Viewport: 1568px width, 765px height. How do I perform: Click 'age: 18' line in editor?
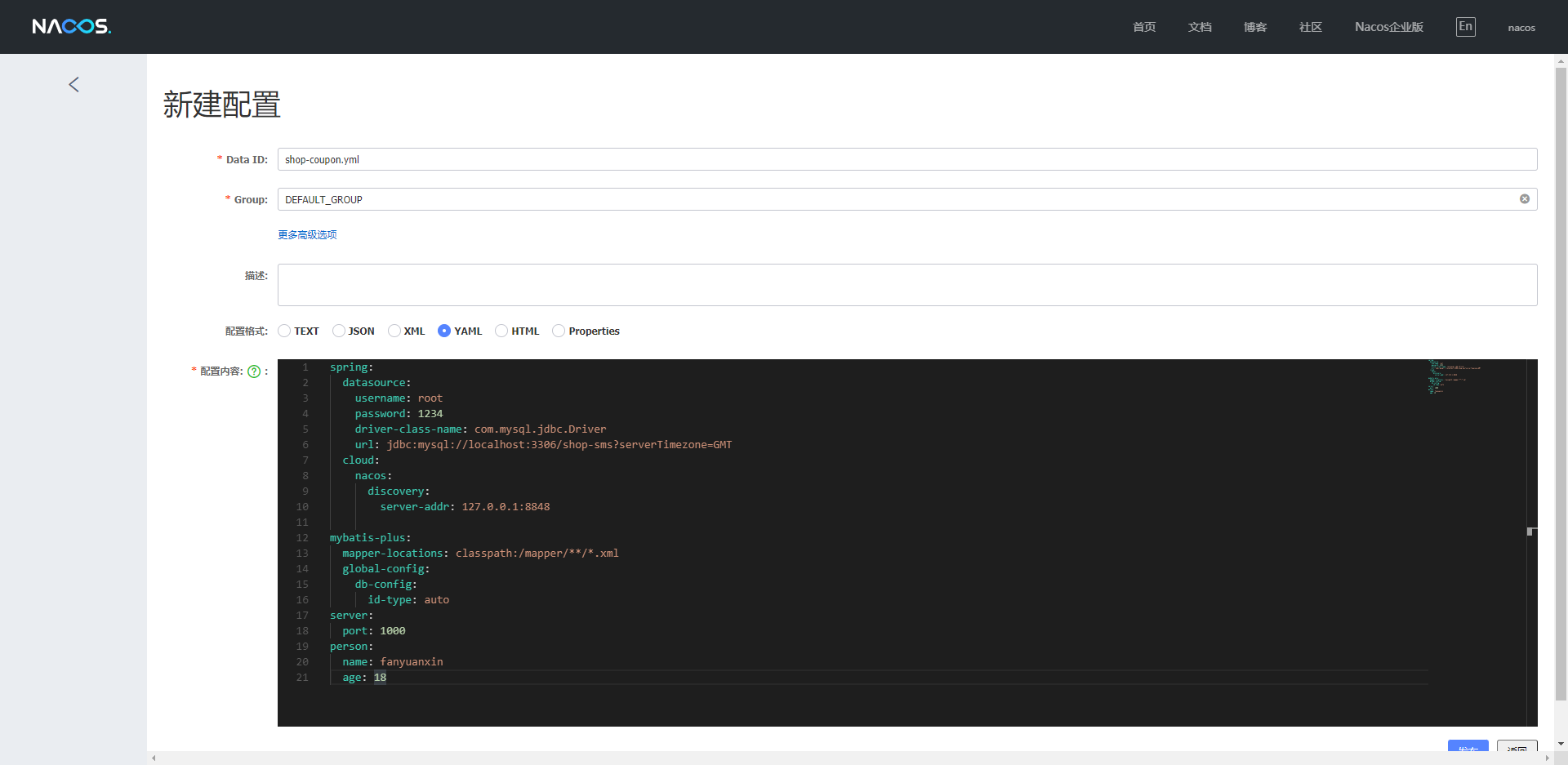(364, 678)
